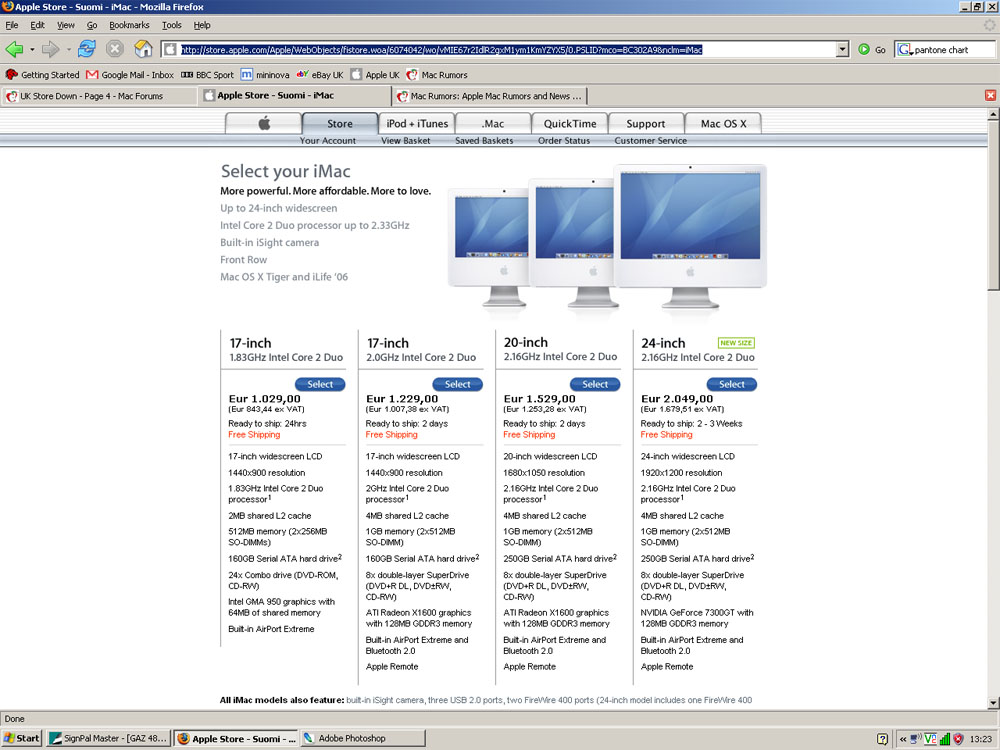Click the NEW SIZE badge
This screenshot has width=1000, height=750.
(736, 342)
